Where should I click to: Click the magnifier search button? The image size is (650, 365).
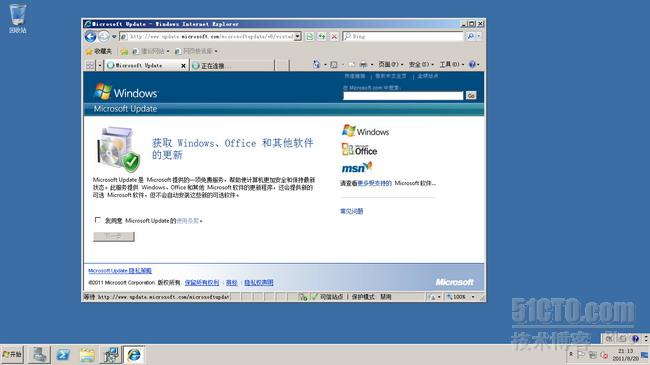471,36
